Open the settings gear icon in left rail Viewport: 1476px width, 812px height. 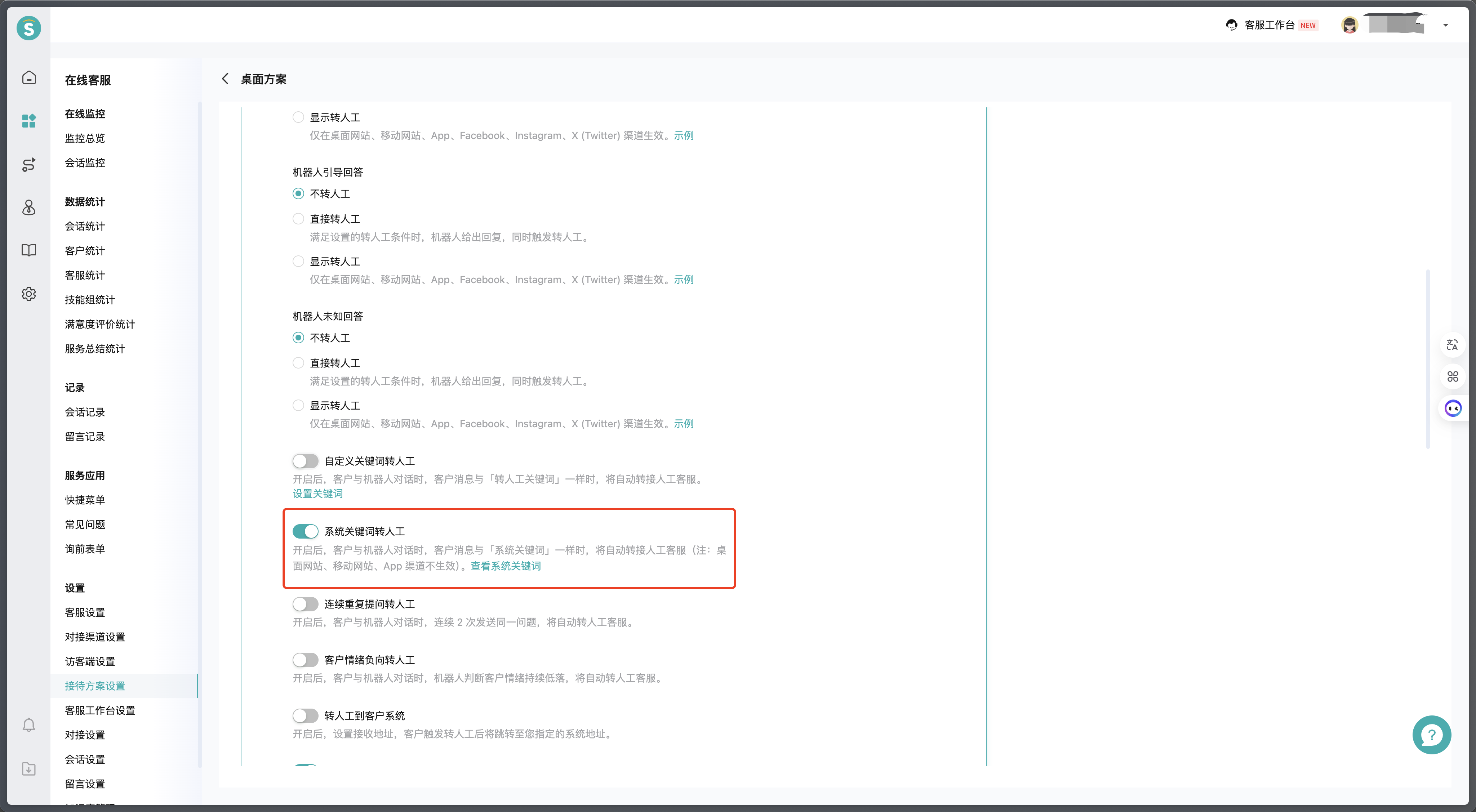point(29,294)
